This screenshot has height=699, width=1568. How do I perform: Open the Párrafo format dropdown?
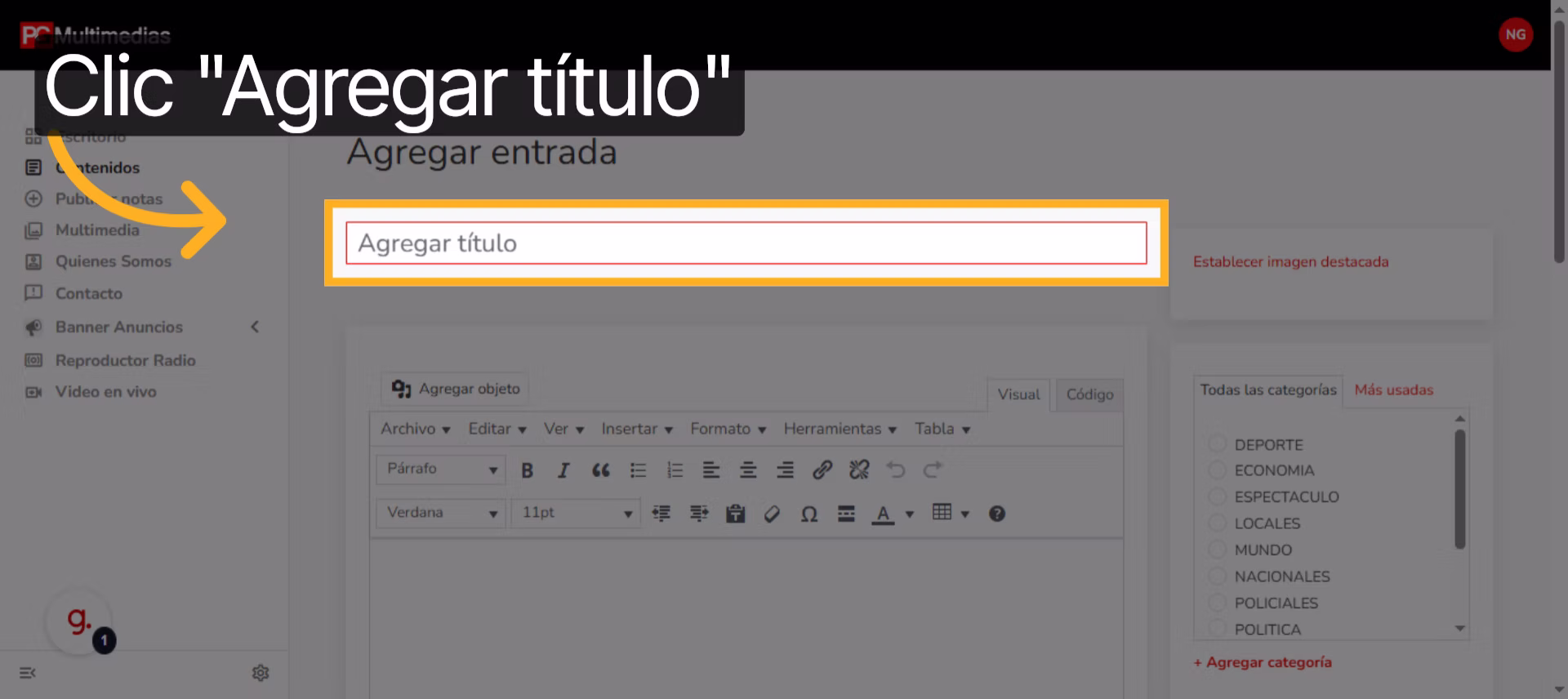(x=441, y=470)
